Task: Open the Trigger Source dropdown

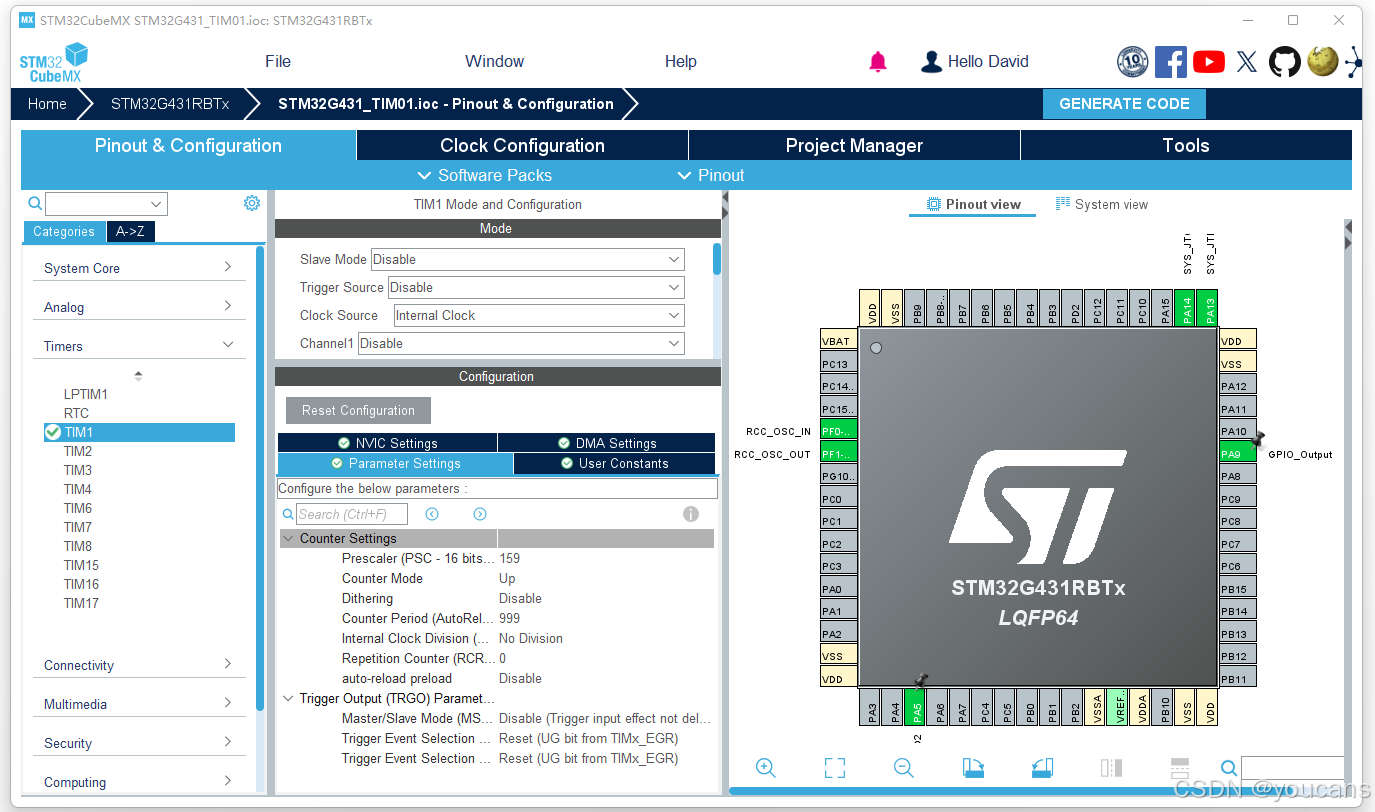Action: [x=535, y=287]
